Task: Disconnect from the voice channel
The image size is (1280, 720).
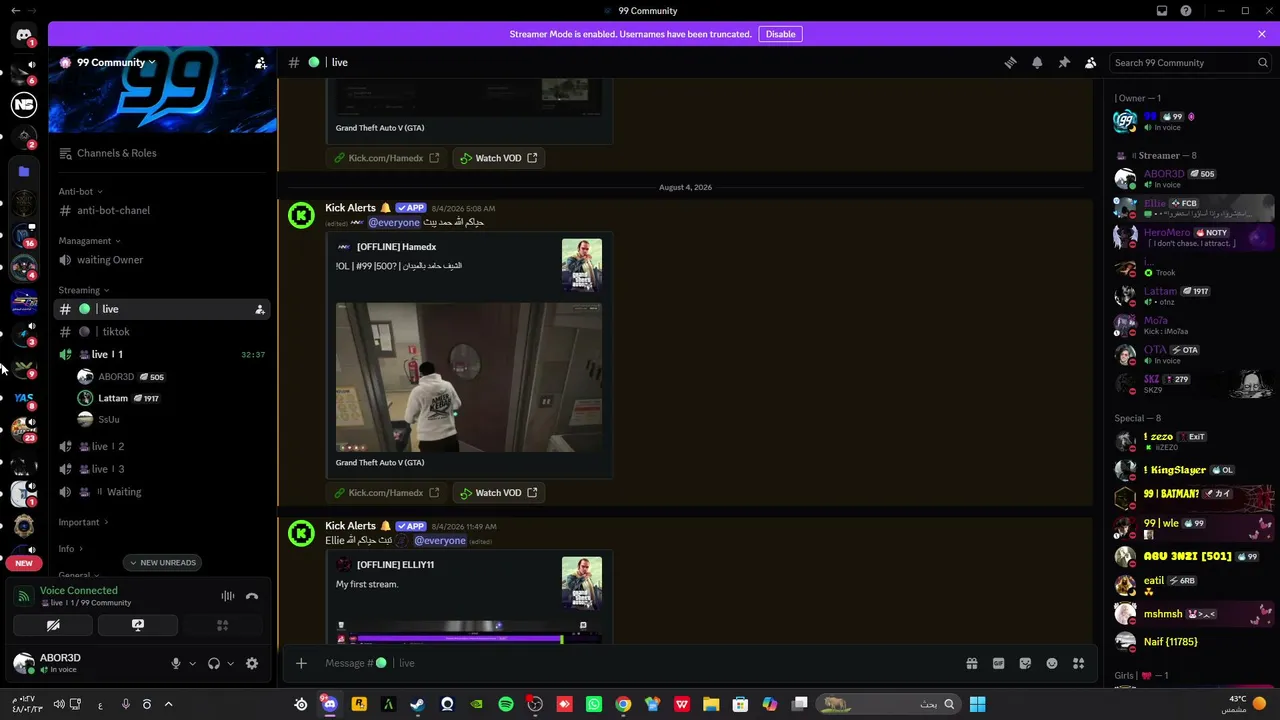Action: pyautogui.click(x=252, y=596)
